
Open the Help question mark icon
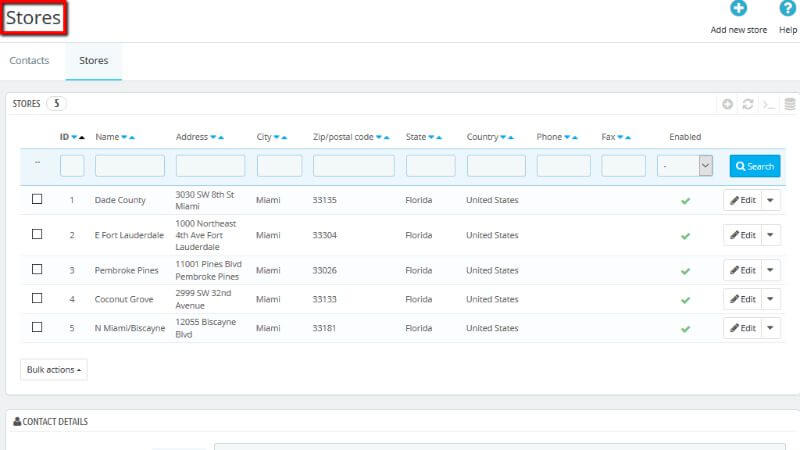point(788,8)
